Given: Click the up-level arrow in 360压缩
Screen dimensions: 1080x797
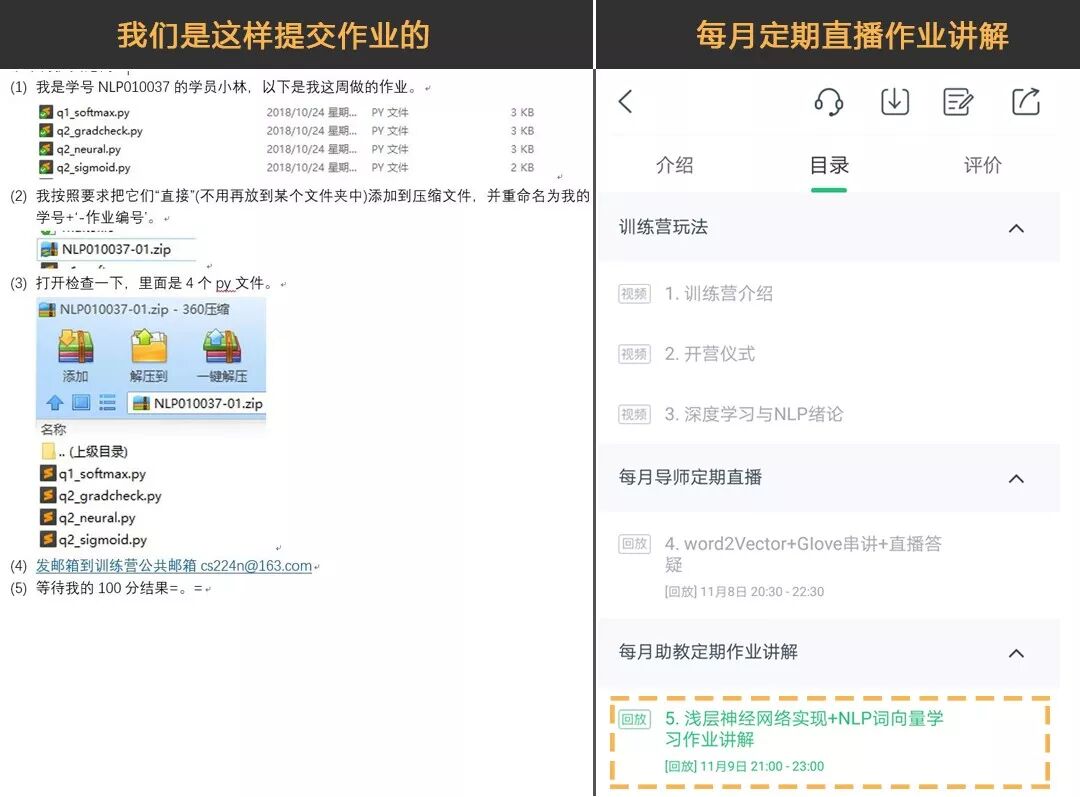Looking at the screenshot, I should (x=54, y=403).
